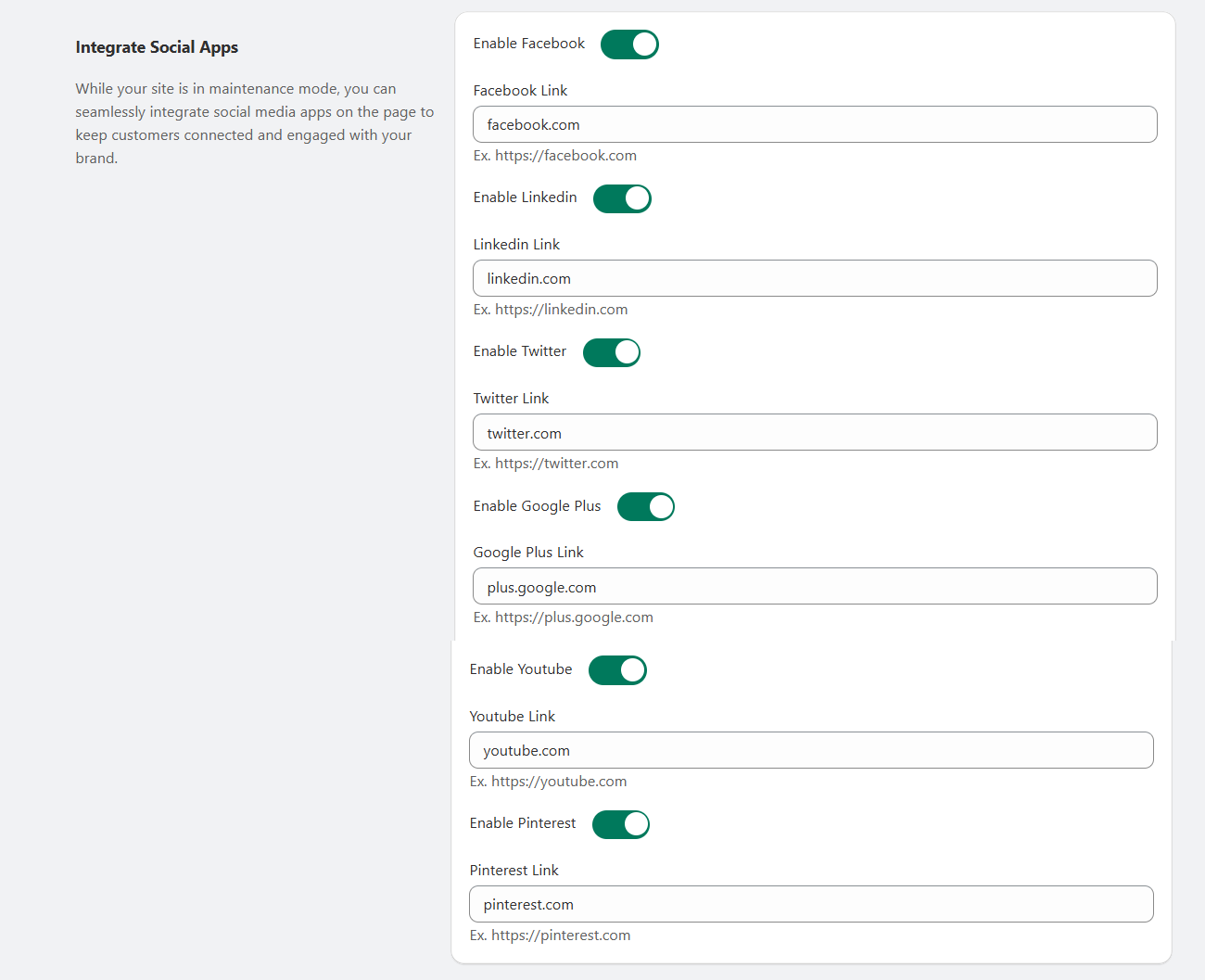Image resolution: width=1205 pixels, height=980 pixels.
Task: Click the 'Ex. https://plus.google.com' hint text
Action: [563, 617]
